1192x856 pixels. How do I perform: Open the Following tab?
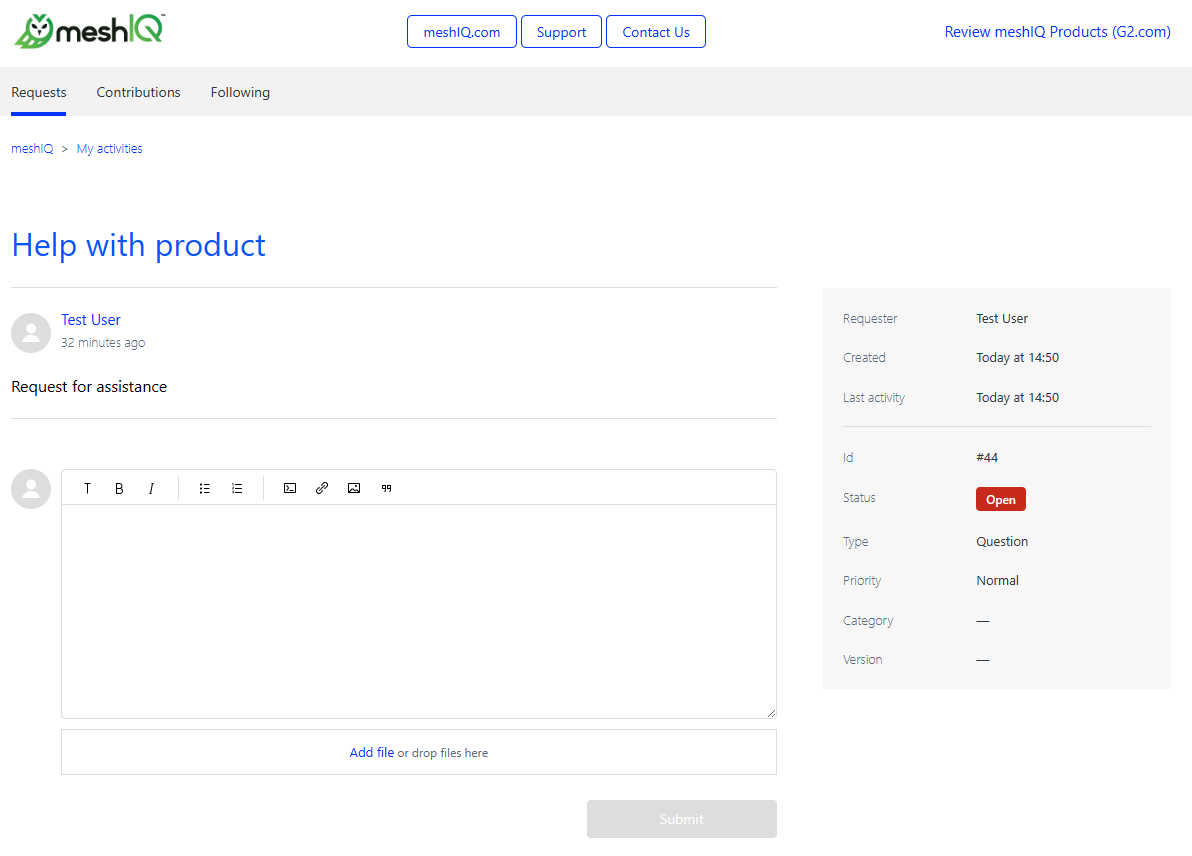click(240, 92)
